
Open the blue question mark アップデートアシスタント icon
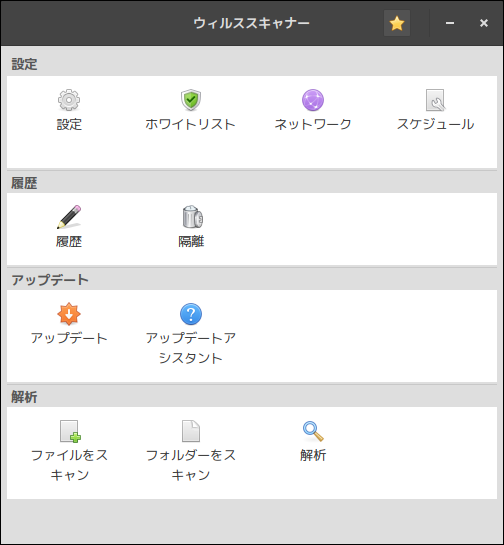tap(191, 314)
